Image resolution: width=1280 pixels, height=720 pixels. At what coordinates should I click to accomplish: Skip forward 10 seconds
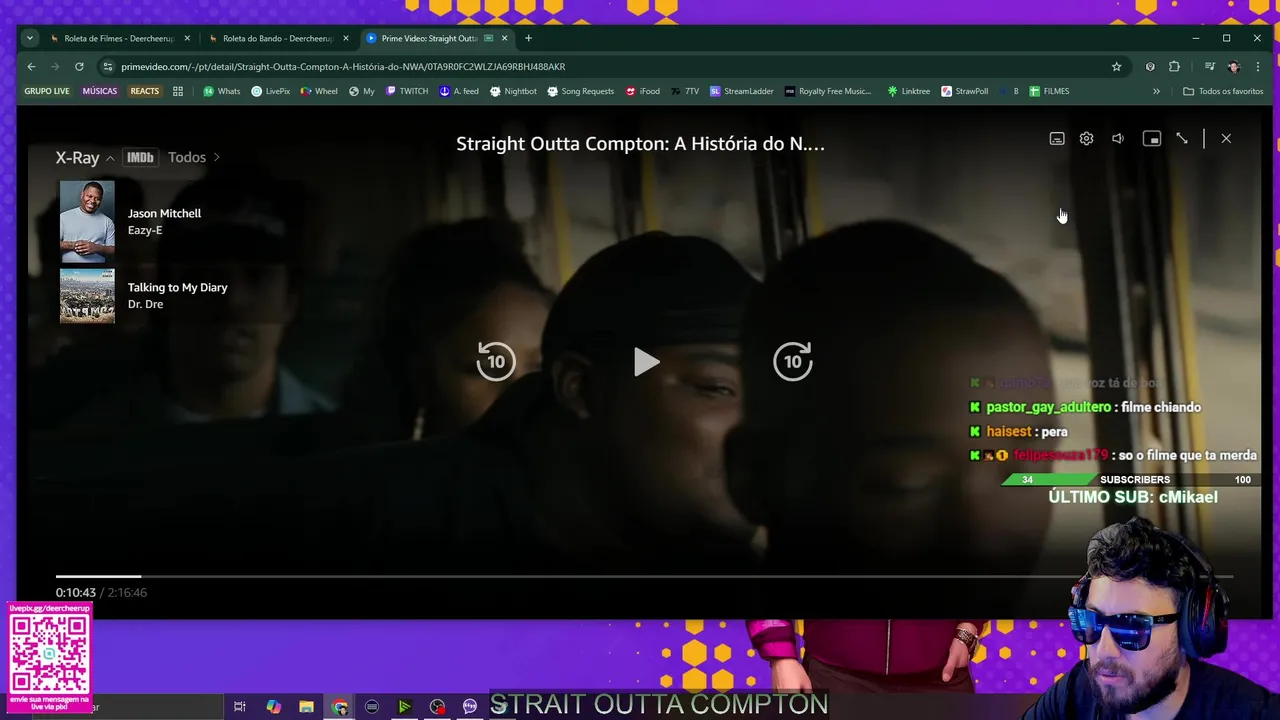point(793,361)
